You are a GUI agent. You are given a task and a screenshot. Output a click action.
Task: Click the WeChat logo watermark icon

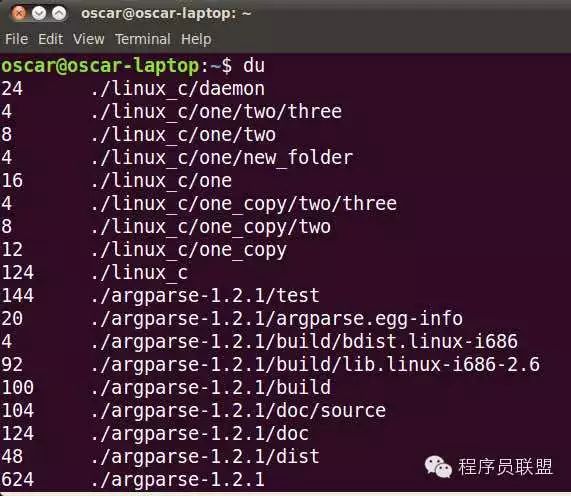click(438, 467)
